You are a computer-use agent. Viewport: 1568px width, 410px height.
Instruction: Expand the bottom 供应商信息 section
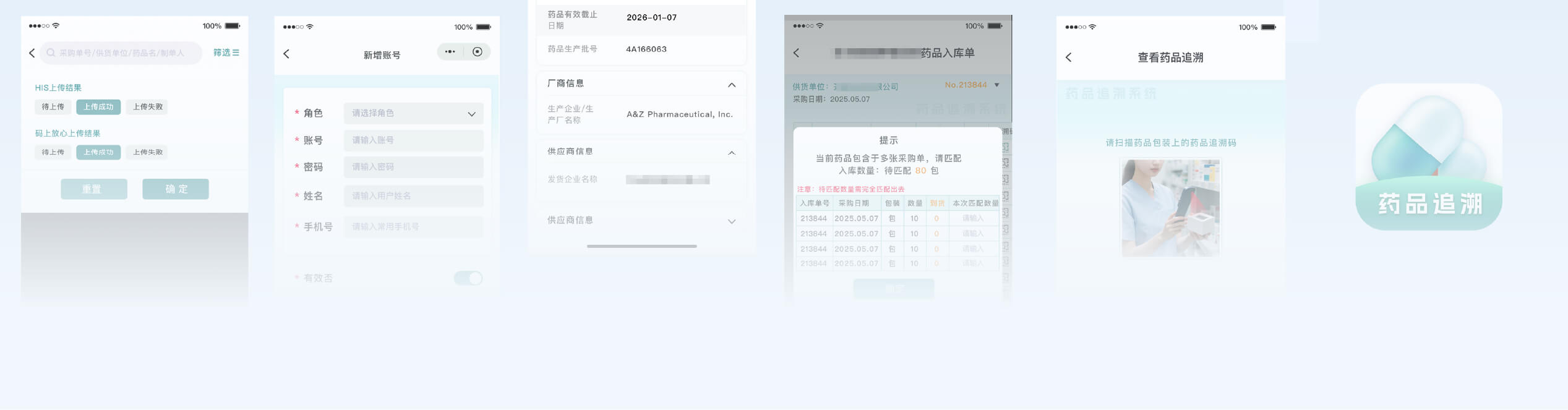(732, 221)
